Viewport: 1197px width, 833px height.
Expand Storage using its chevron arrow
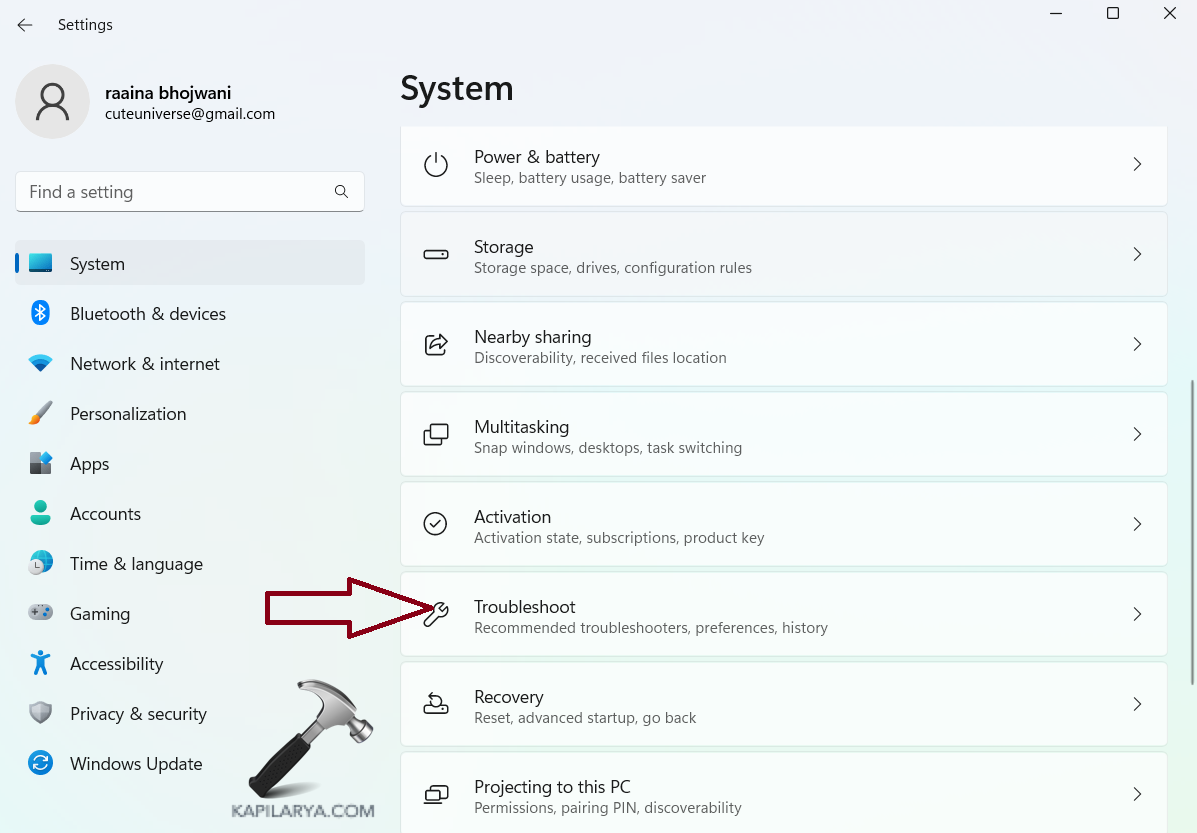tap(1136, 254)
